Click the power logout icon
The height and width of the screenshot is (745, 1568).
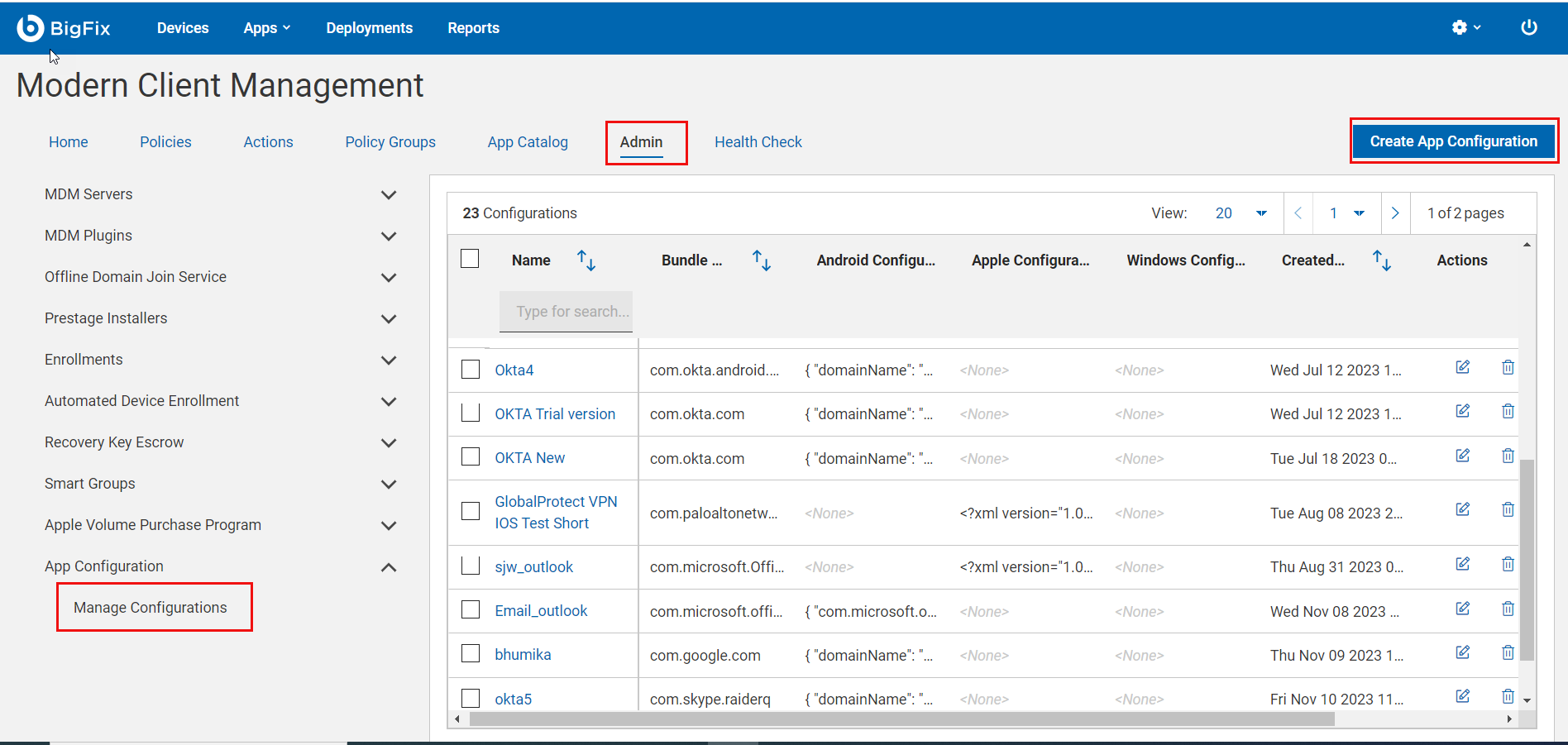pos(1528,26)
